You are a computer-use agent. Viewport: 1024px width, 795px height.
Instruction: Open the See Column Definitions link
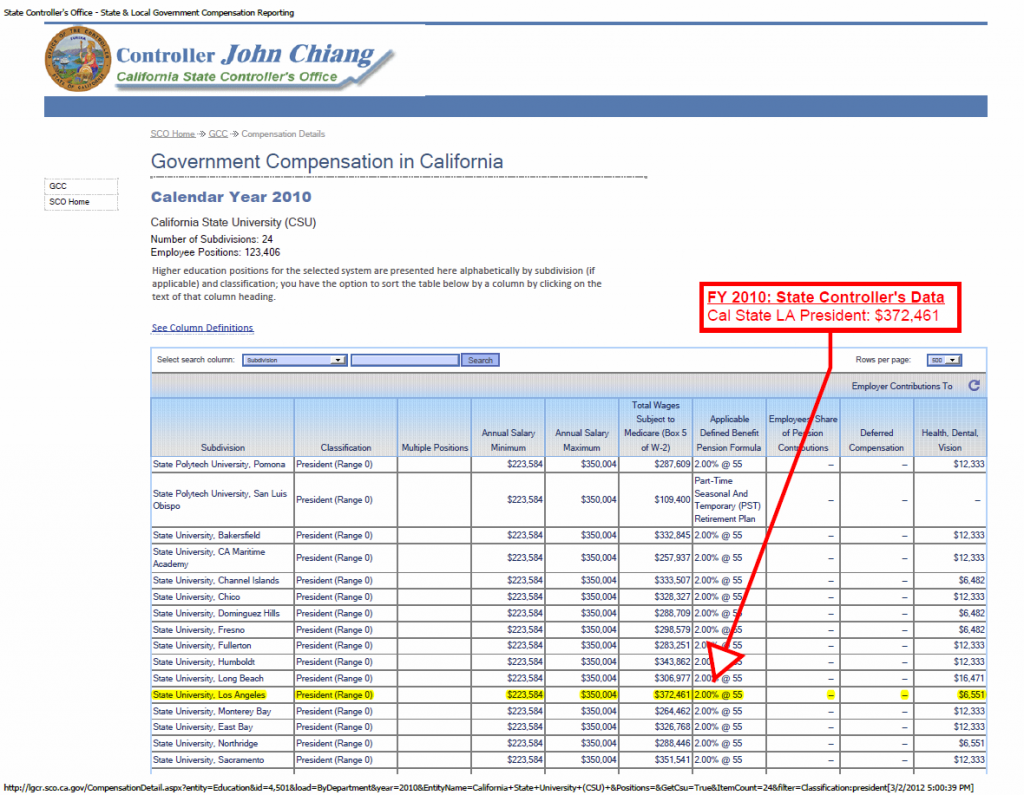pos(202,328)
